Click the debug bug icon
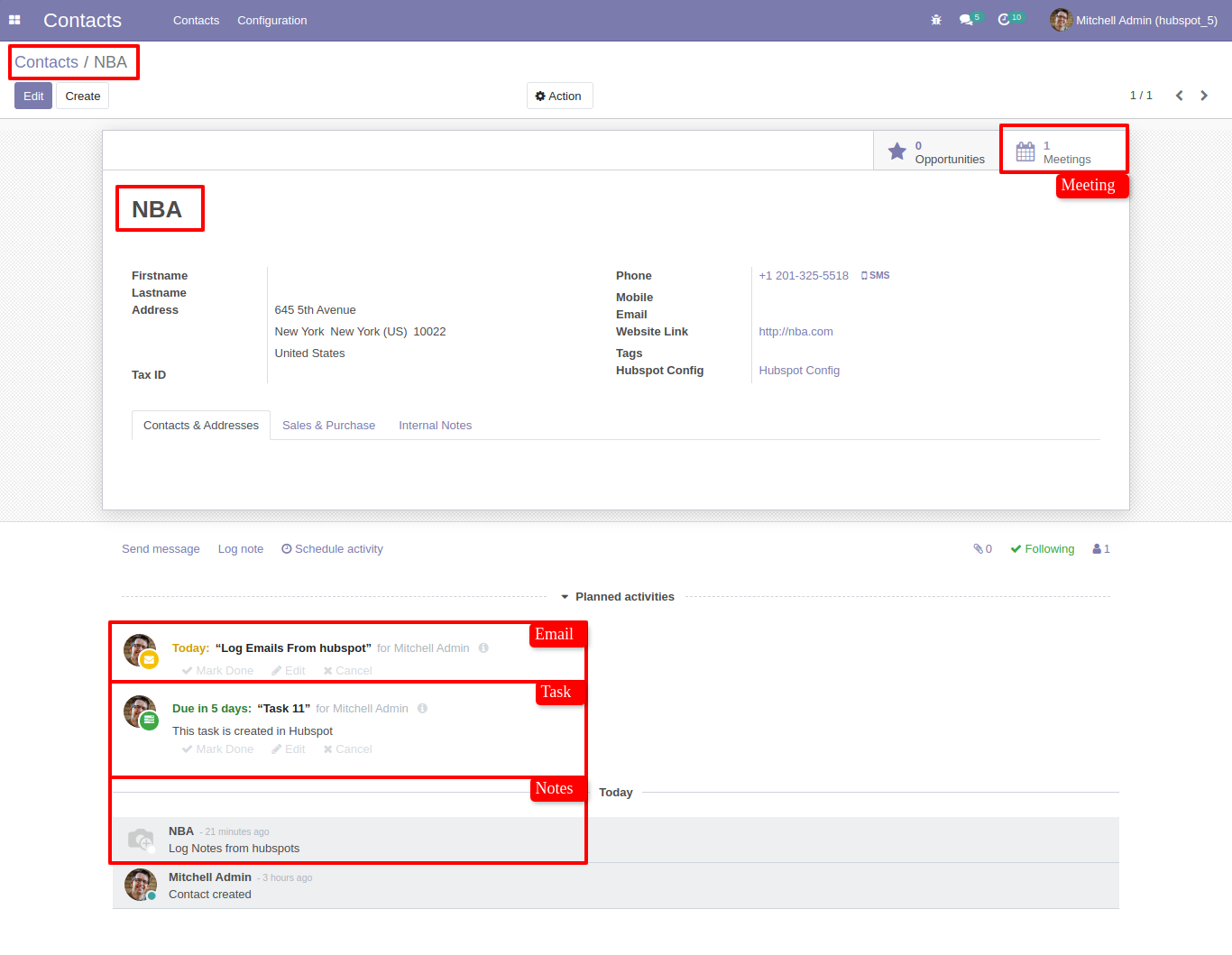1232x955 pixels. coord(936,20)
